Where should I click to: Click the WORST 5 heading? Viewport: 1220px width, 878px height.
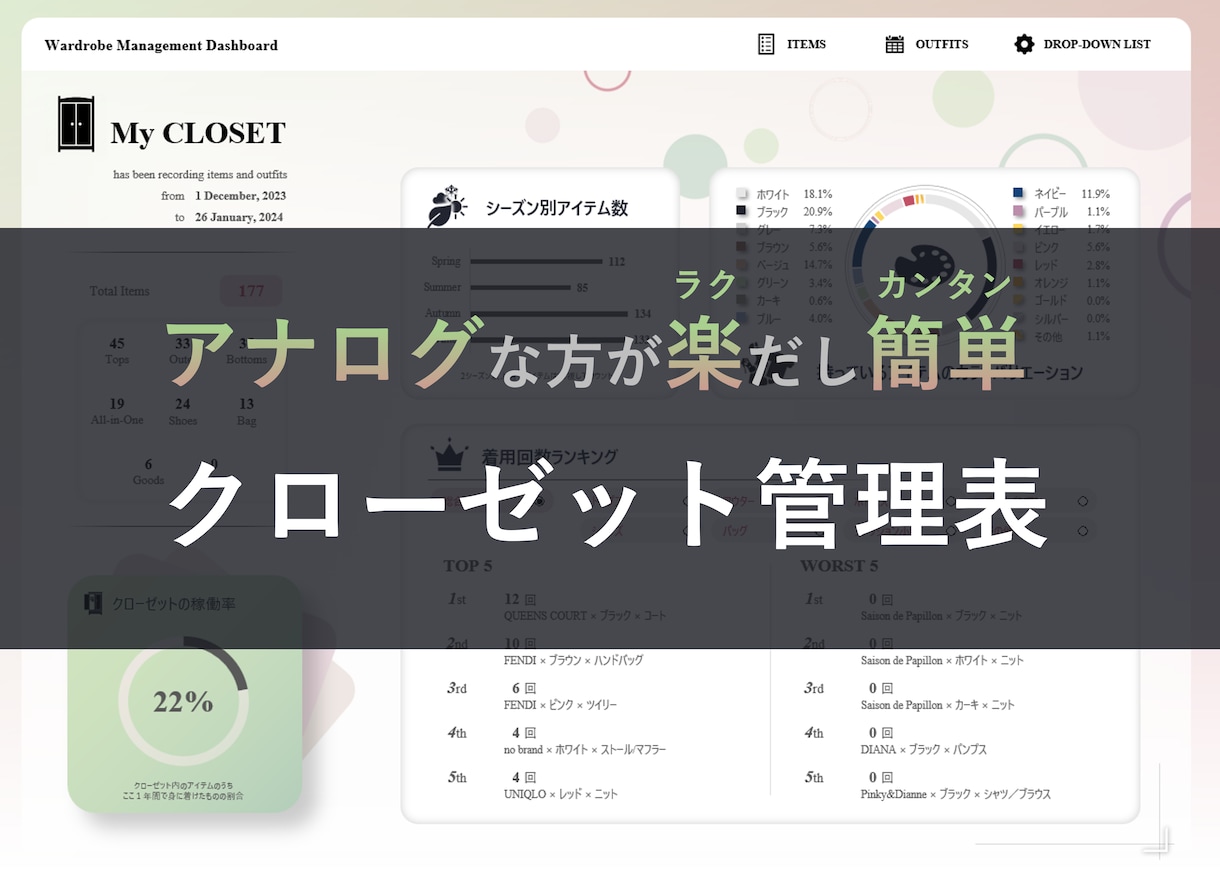839,566
